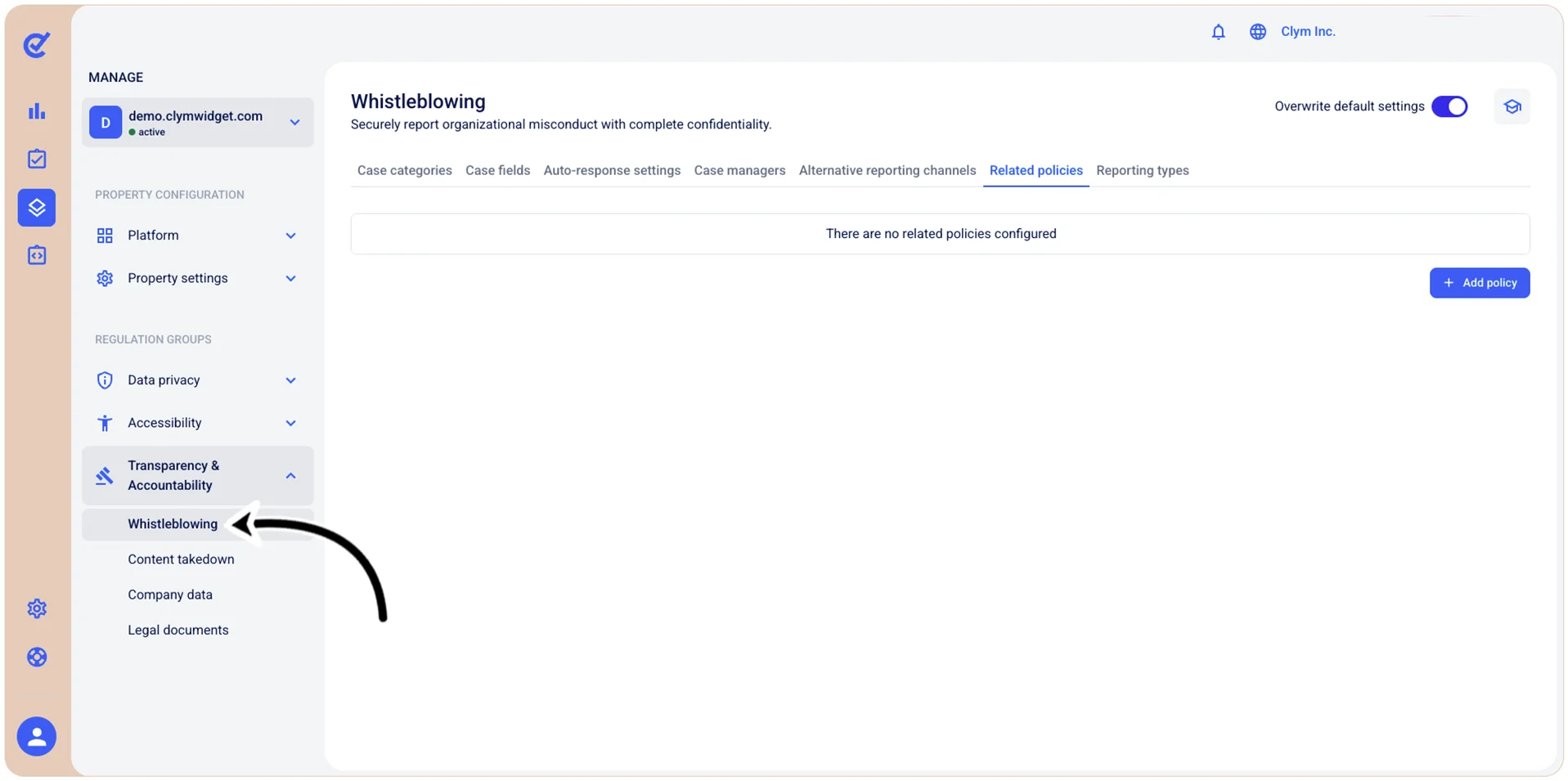
Task: Expand the Data privacy chevron
Action: (x=290, y=380)
